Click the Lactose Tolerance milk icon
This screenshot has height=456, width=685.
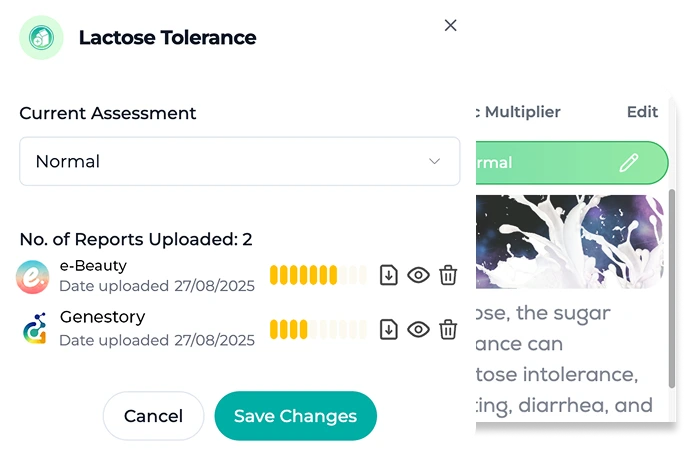41,38
